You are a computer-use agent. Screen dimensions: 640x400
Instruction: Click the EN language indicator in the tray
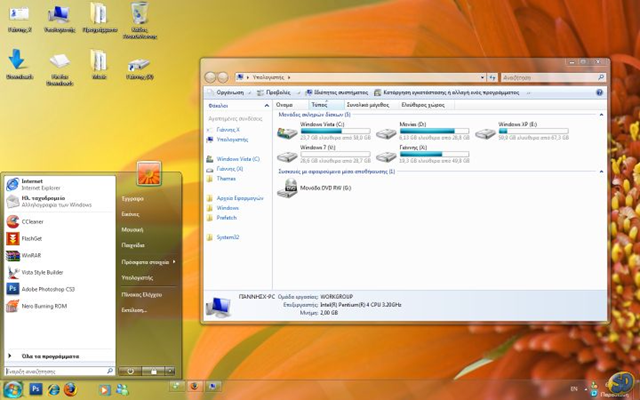(x=573, y=389)
